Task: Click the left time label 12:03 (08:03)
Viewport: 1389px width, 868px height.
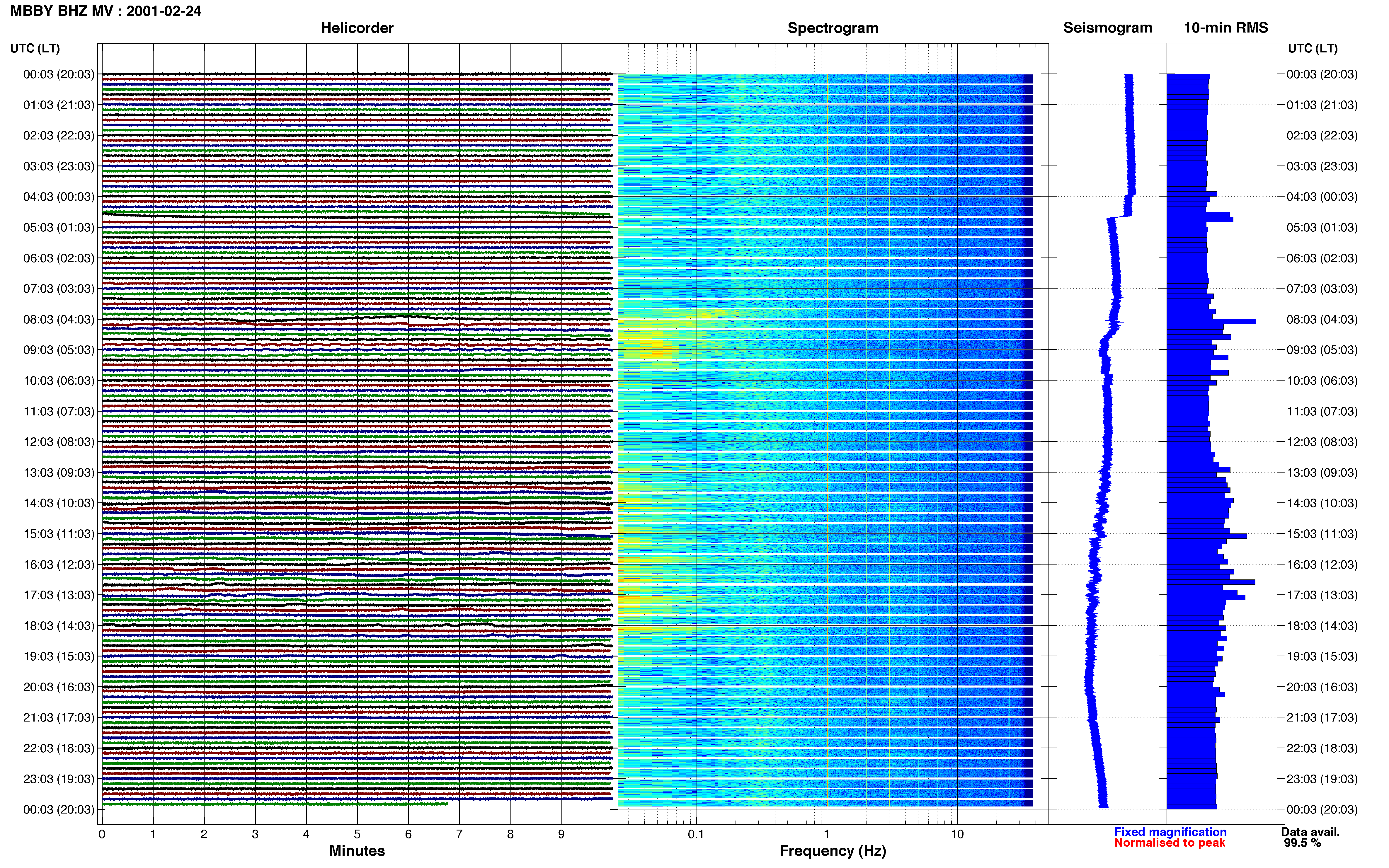Action: pyautogui.click(x=59, y=442)
